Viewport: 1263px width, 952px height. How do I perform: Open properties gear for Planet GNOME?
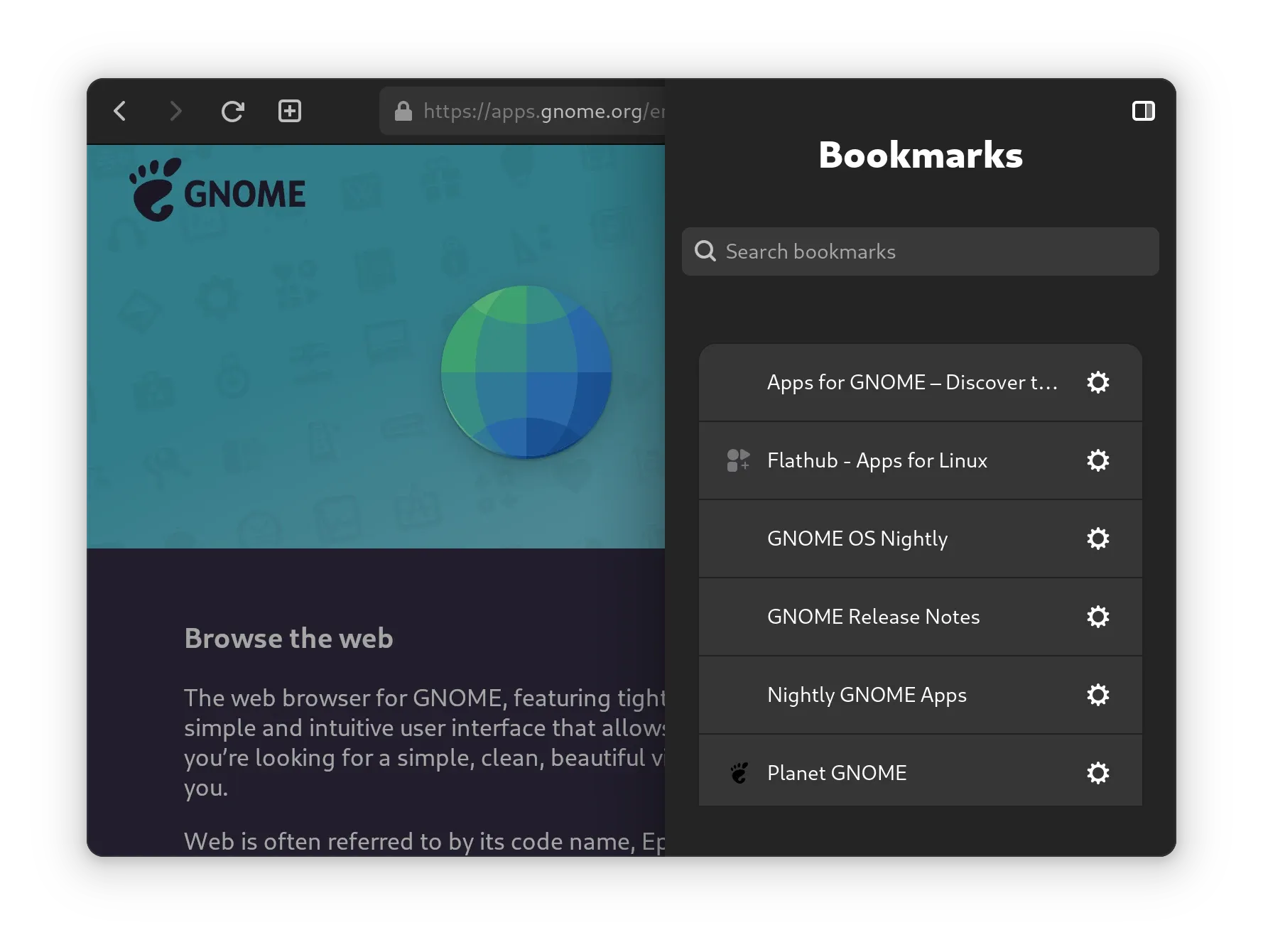pos(1097,772)
